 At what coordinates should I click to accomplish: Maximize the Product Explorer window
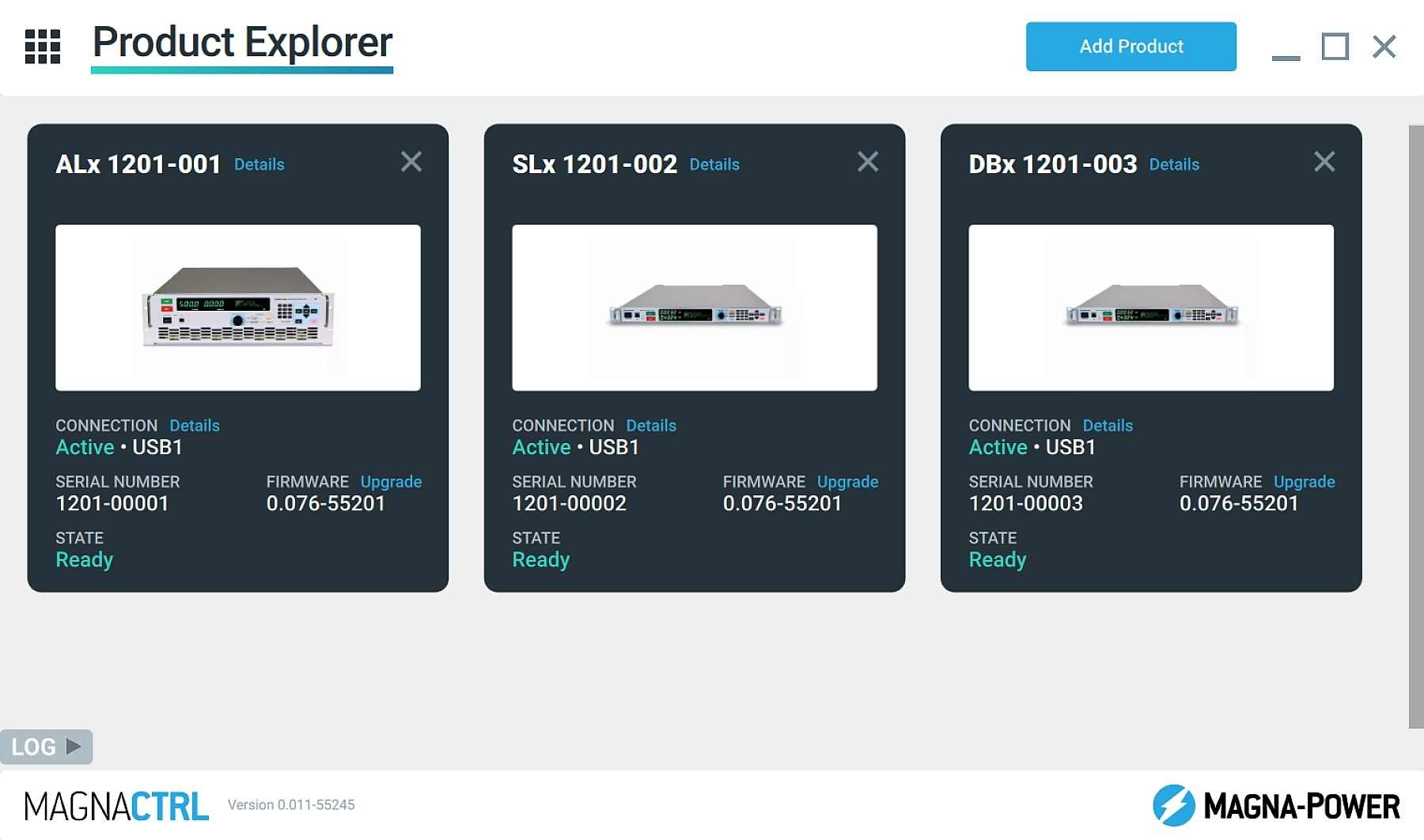[1335, 47]
